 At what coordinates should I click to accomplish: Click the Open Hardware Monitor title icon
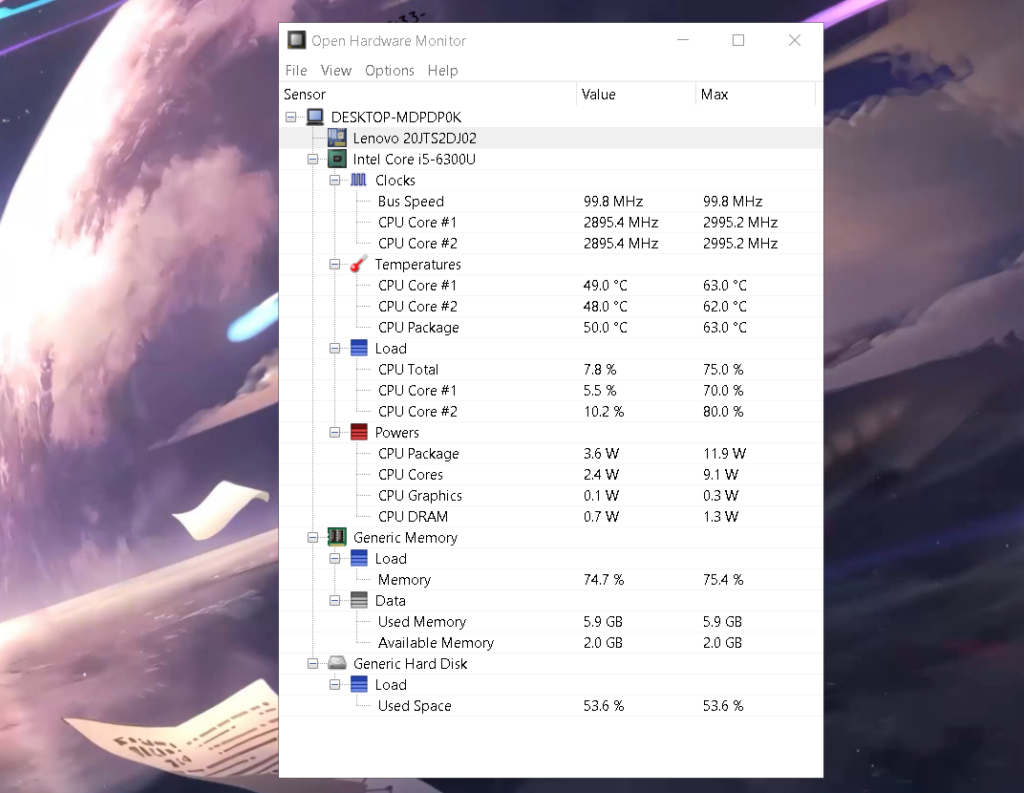[296, 40]
